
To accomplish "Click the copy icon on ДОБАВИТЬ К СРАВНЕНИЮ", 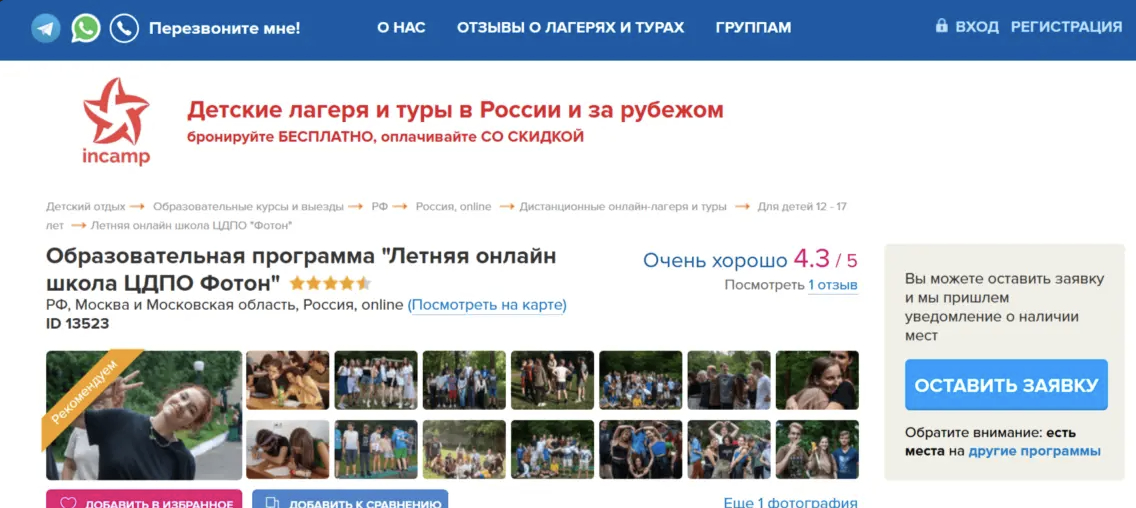I will 272,503.
